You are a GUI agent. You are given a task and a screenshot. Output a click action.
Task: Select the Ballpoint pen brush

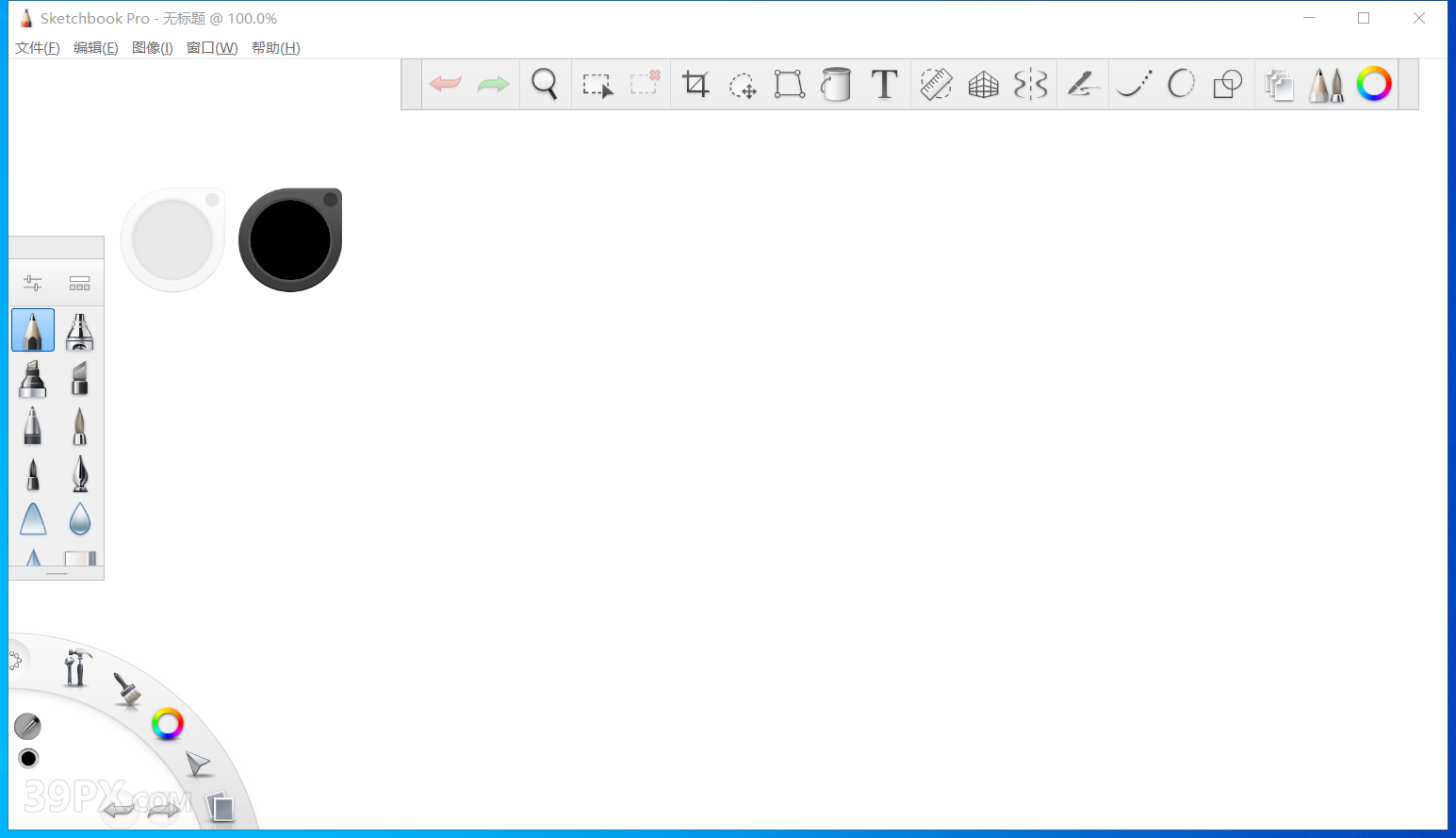click(33, 425)
